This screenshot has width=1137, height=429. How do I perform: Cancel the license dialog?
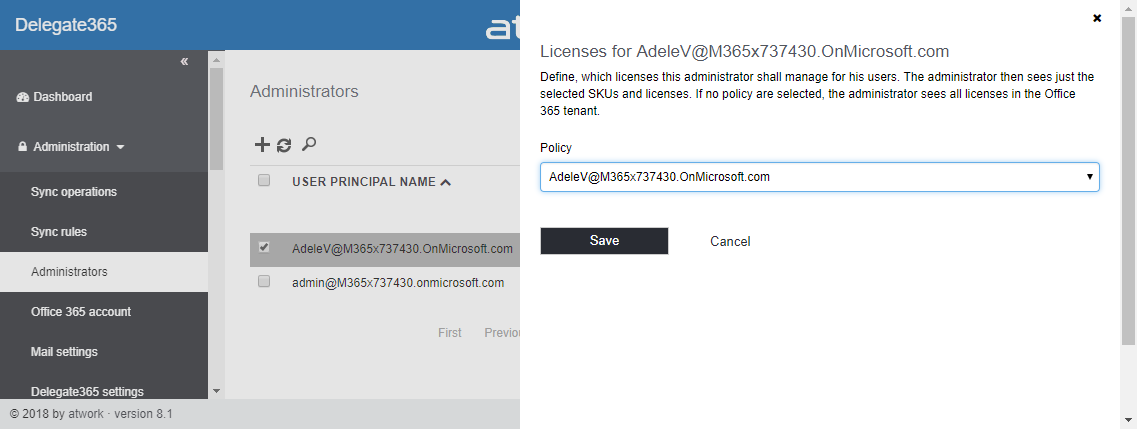pyautogui.click(x=730, y=241)
